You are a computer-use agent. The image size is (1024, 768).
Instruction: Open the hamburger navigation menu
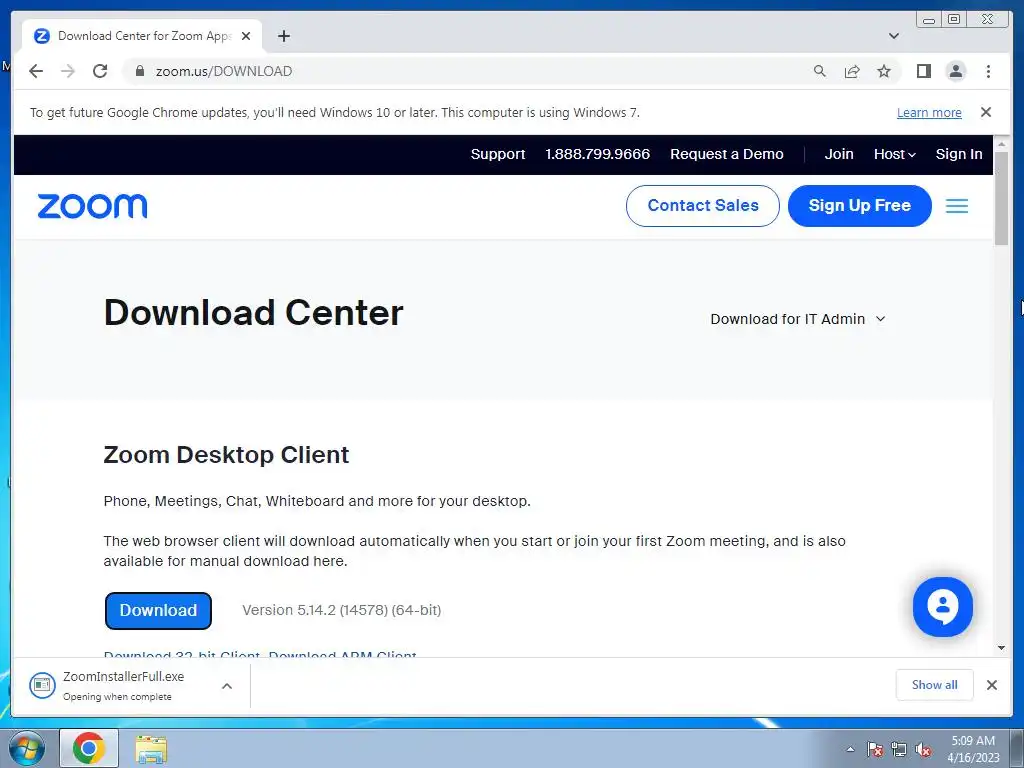click(x=957, y=206)
